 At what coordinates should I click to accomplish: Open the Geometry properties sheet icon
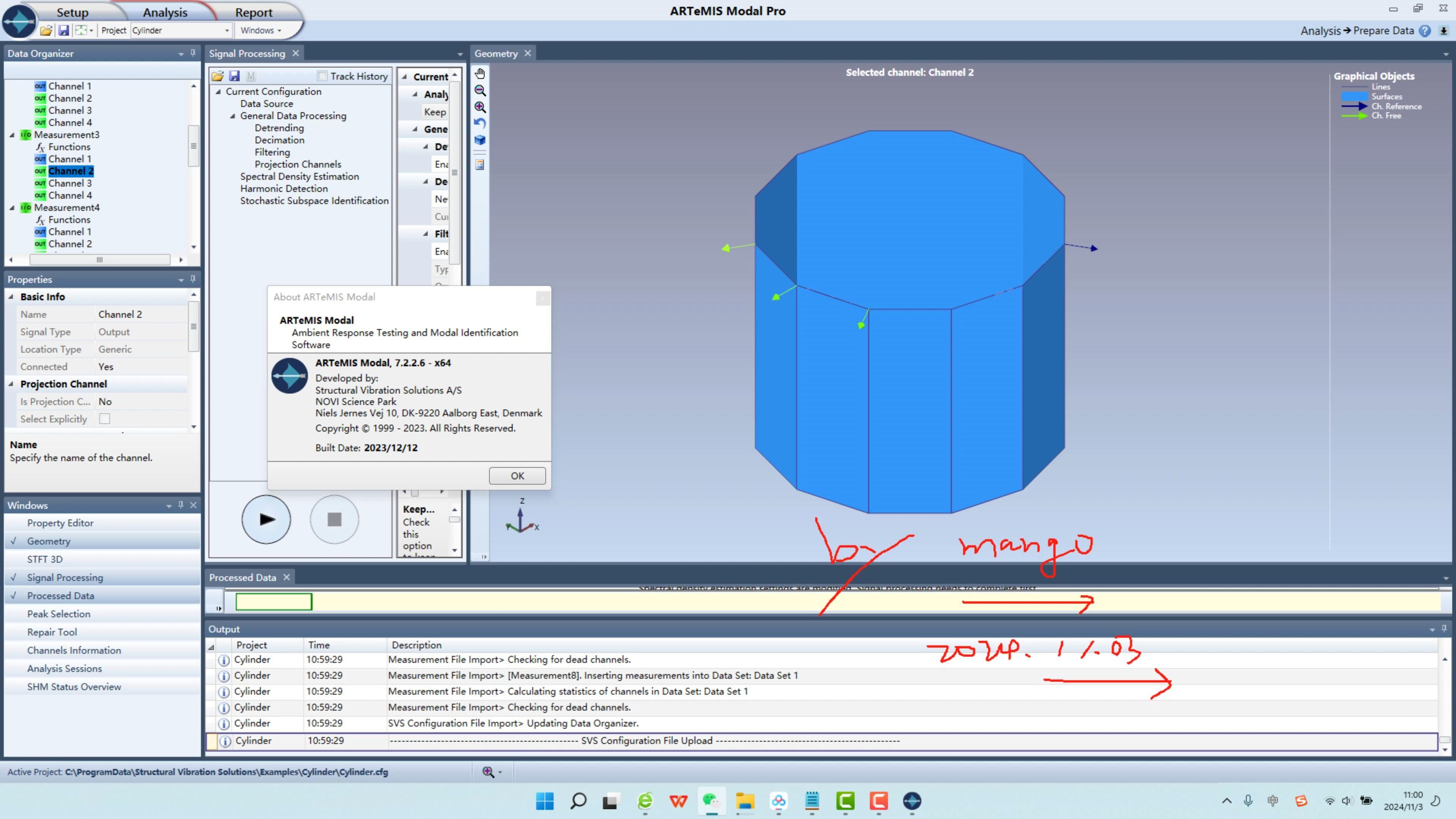click(x=480, y=165)
